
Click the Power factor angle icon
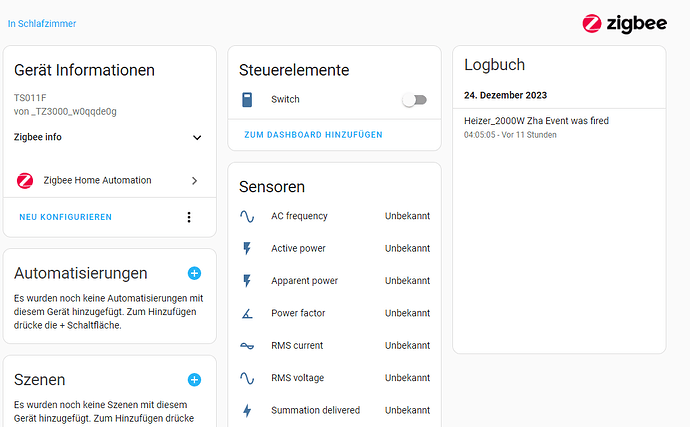[247, 313]
